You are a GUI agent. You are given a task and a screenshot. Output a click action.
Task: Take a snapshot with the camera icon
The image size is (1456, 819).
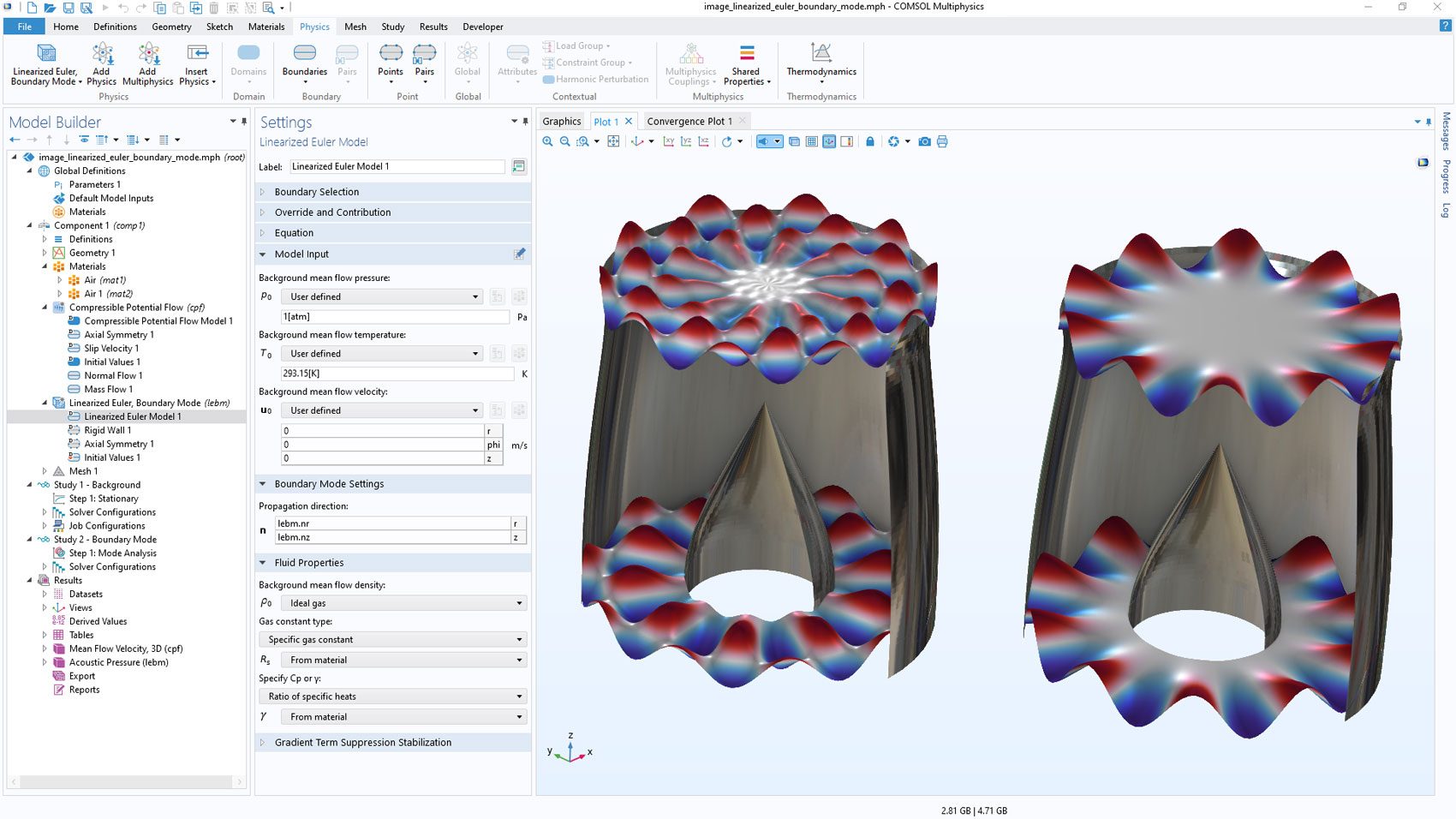click(x=924, y=141)
